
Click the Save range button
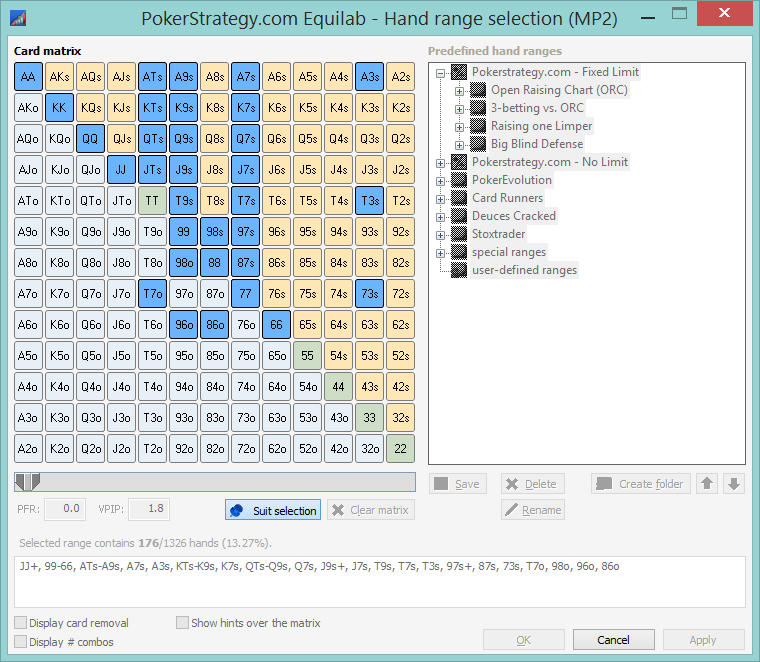tap(458, 484)
